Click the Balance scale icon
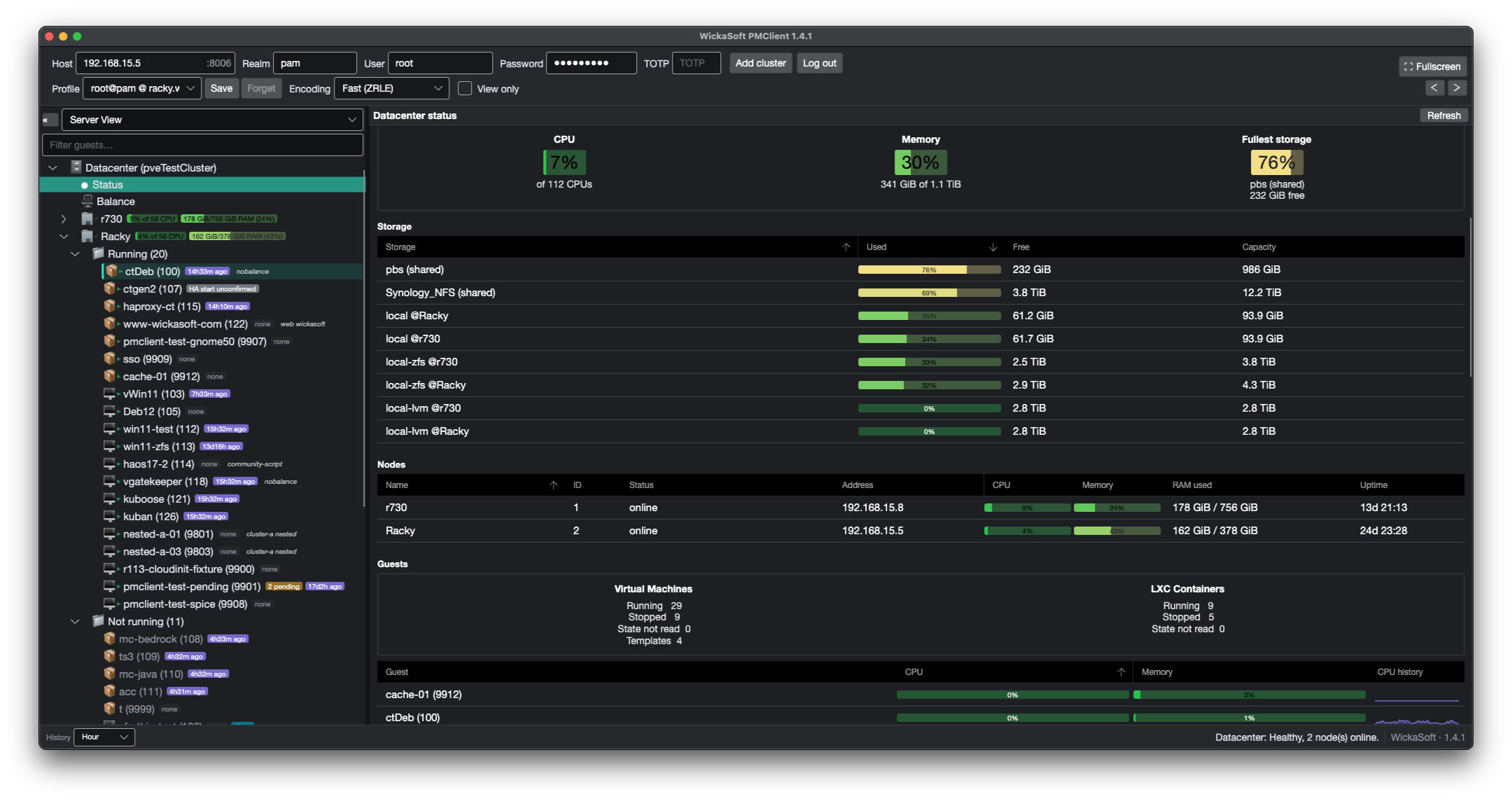1512x801 pixels. (87, 201)
